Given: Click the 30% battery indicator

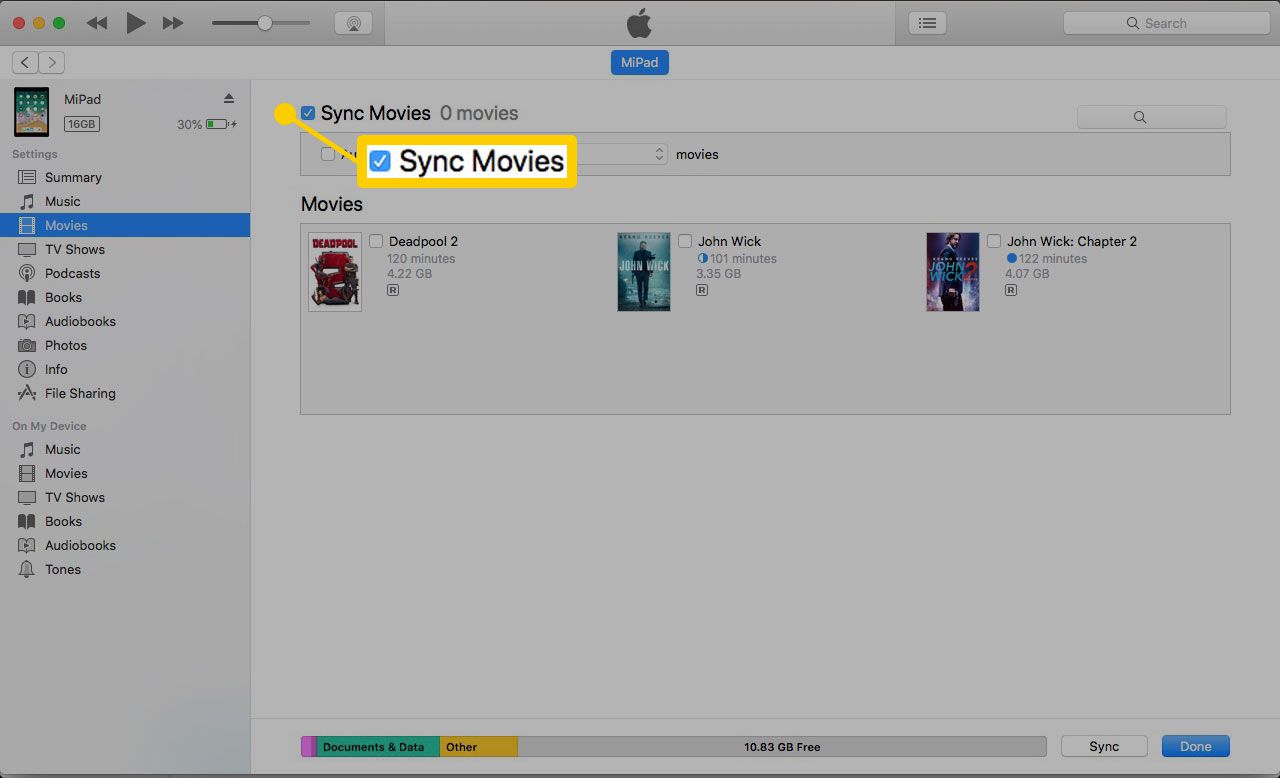Looking at the screenshot, I should pyautogui.click(x=207, y=124).
